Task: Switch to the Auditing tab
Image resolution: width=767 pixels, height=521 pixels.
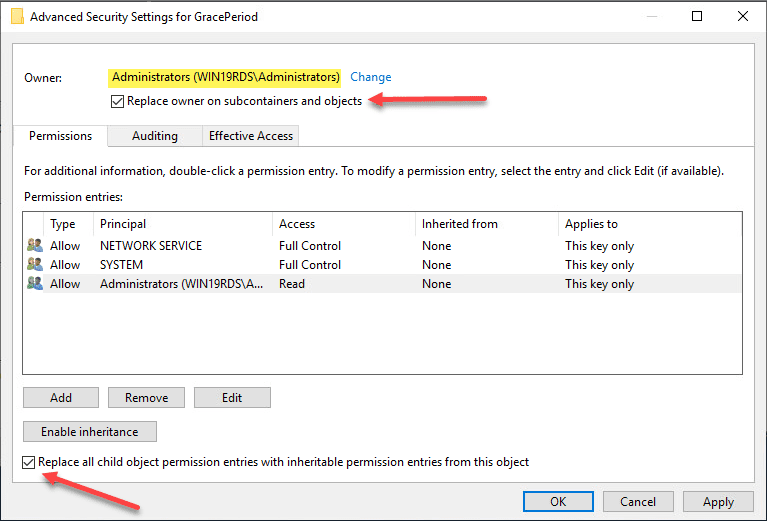Action: pos(154,136)
